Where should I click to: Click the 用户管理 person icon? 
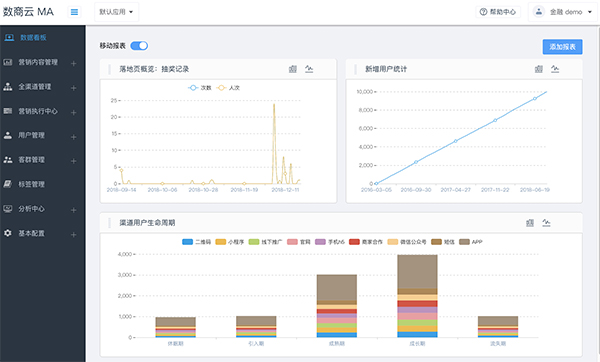point(8,135)
